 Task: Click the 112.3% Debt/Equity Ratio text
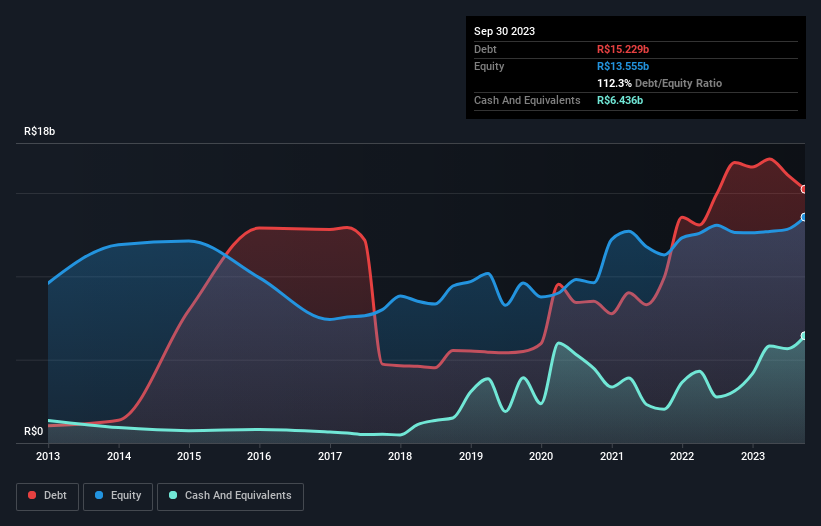659,83
